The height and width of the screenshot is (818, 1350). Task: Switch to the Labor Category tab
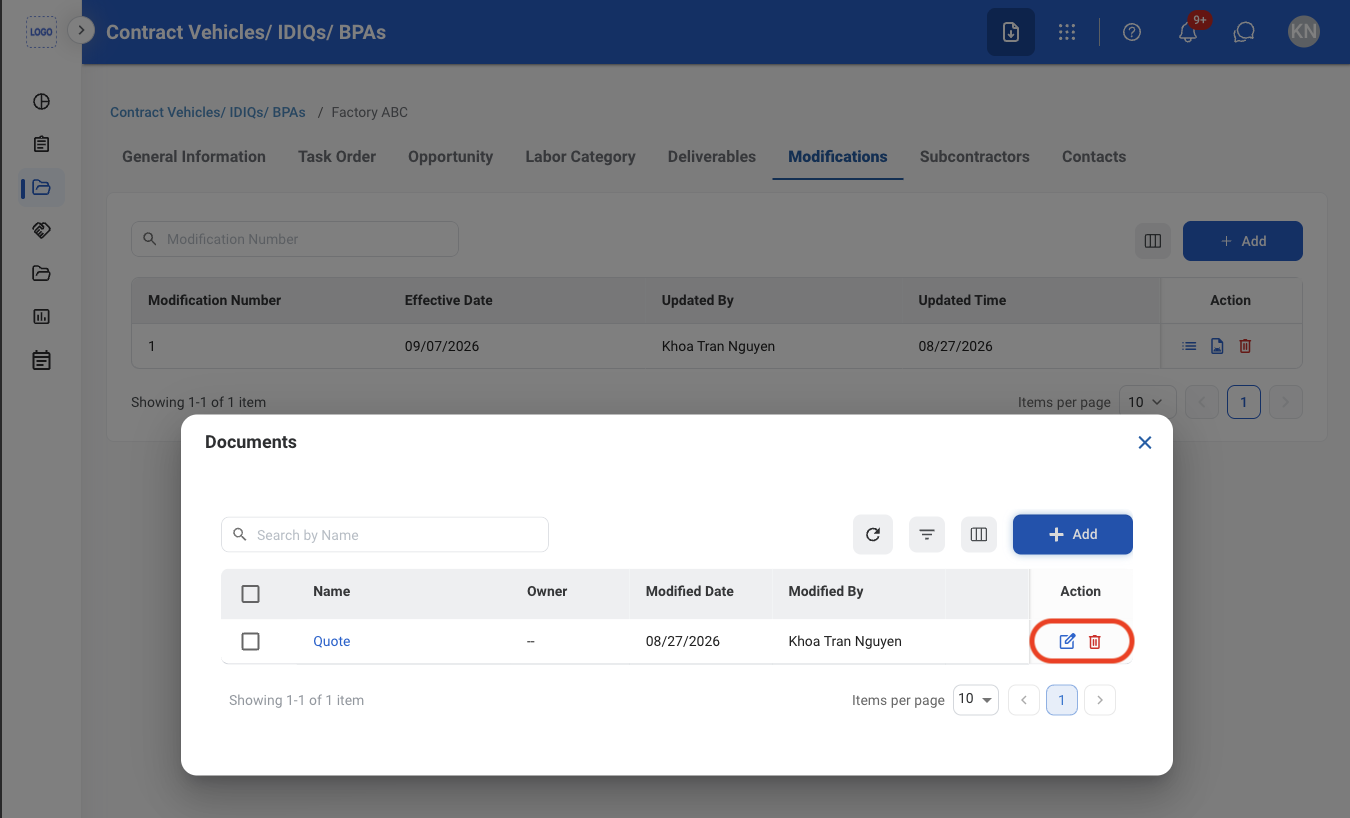click(580, 156)
